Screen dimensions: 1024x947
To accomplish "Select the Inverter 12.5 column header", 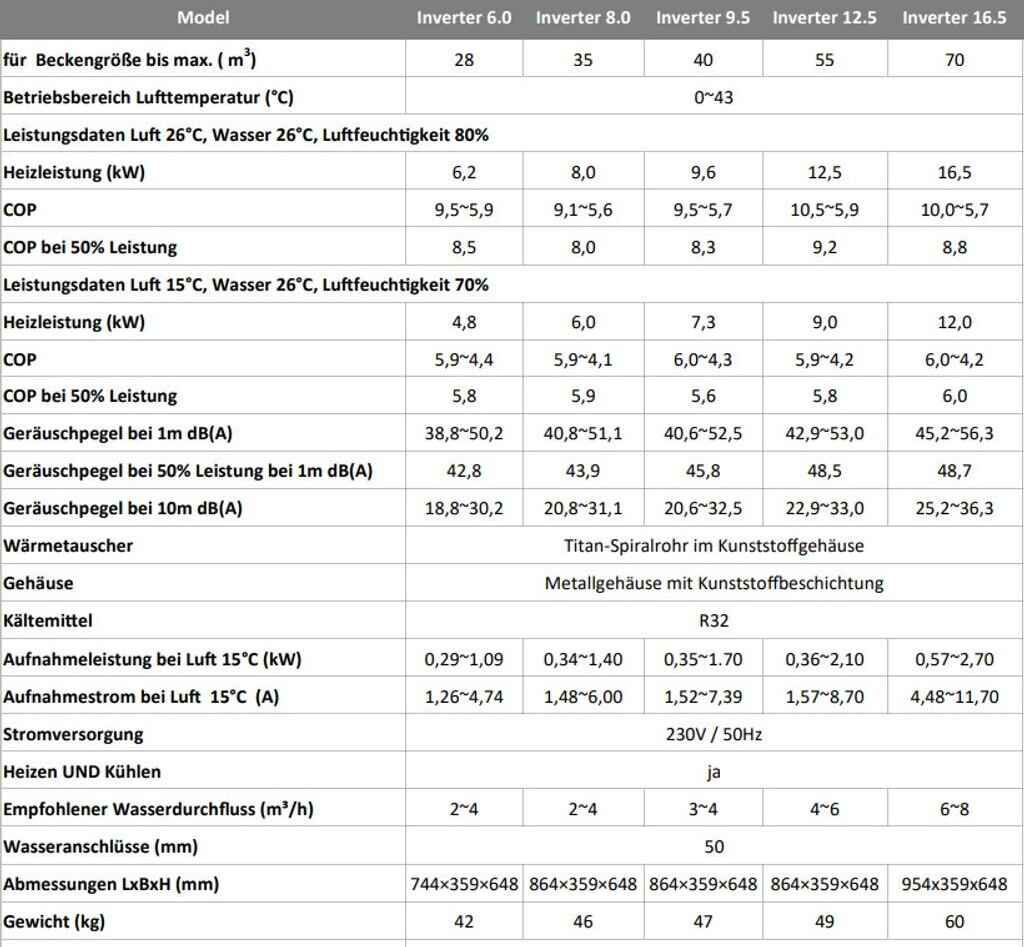I will click(x=824, y=18).
